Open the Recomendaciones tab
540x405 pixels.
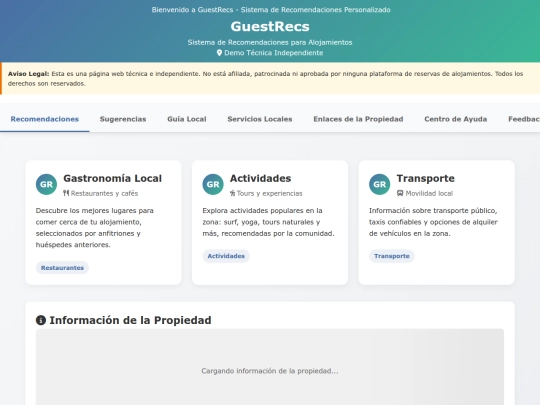point(45,119)
